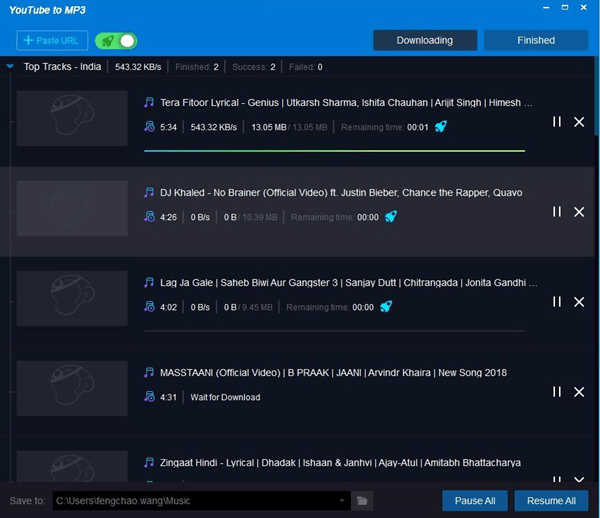The width and height of the screenshot is (600, 518).
Task: Pause DJ Khaled No Brainer download
Action: point(557,212)
